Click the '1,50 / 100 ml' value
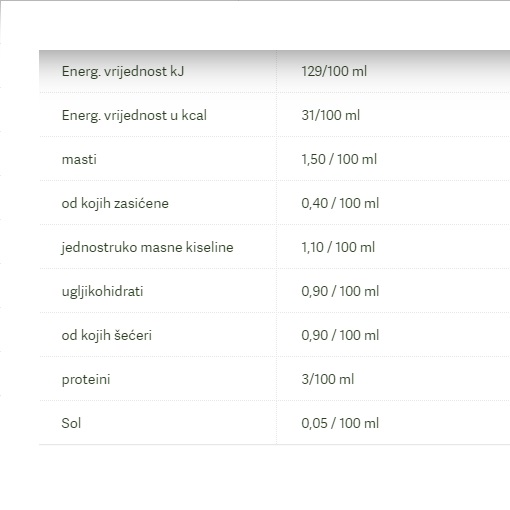 coord(339,159)
